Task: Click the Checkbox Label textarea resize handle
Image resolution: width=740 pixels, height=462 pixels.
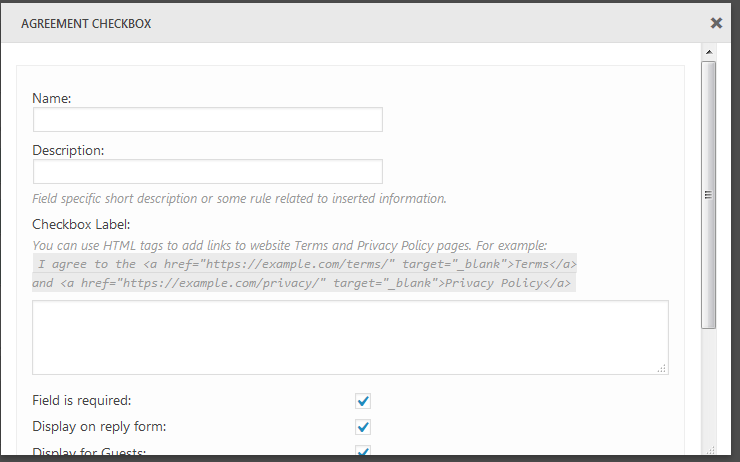Action: coord(662,369)
